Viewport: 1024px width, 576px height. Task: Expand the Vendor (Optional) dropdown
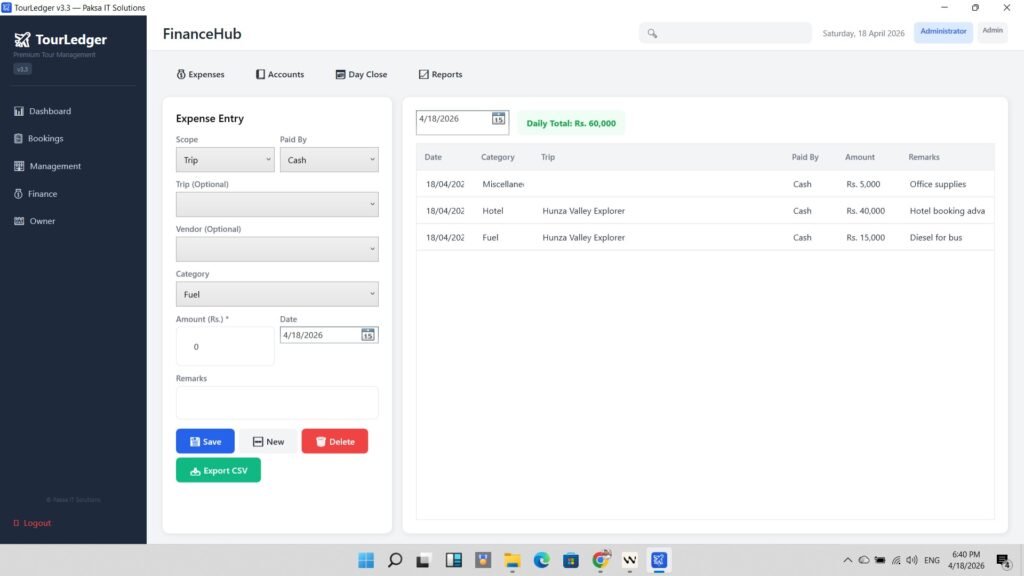(x=277, y=249)
